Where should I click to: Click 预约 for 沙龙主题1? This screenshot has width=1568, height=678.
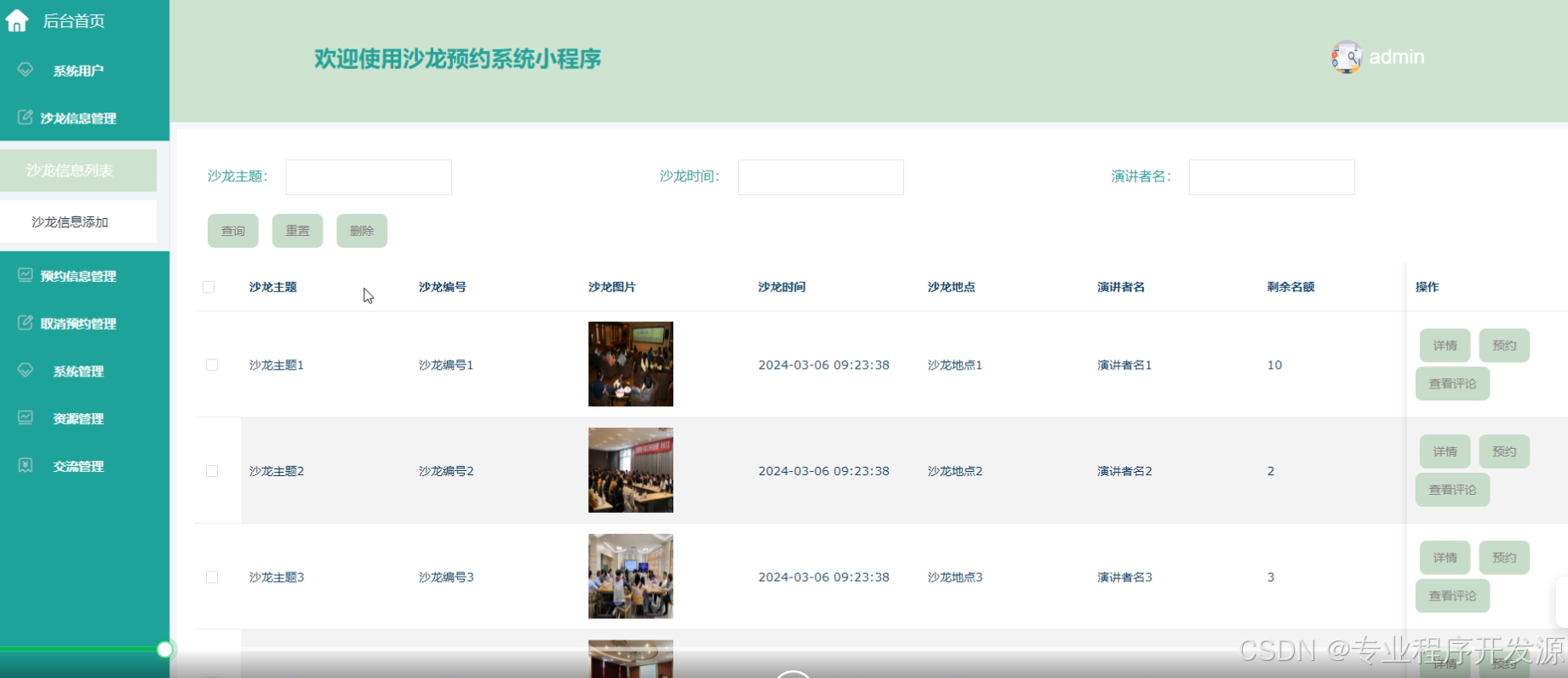(1504, 345)
